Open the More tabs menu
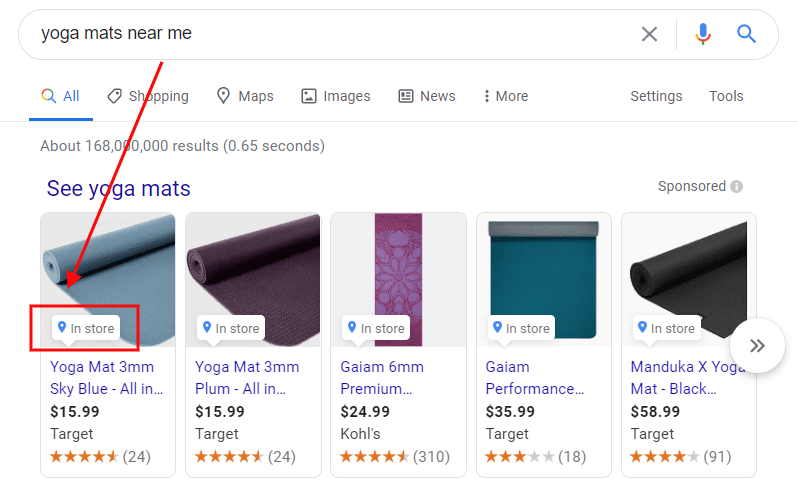 (x=506, y=96)
